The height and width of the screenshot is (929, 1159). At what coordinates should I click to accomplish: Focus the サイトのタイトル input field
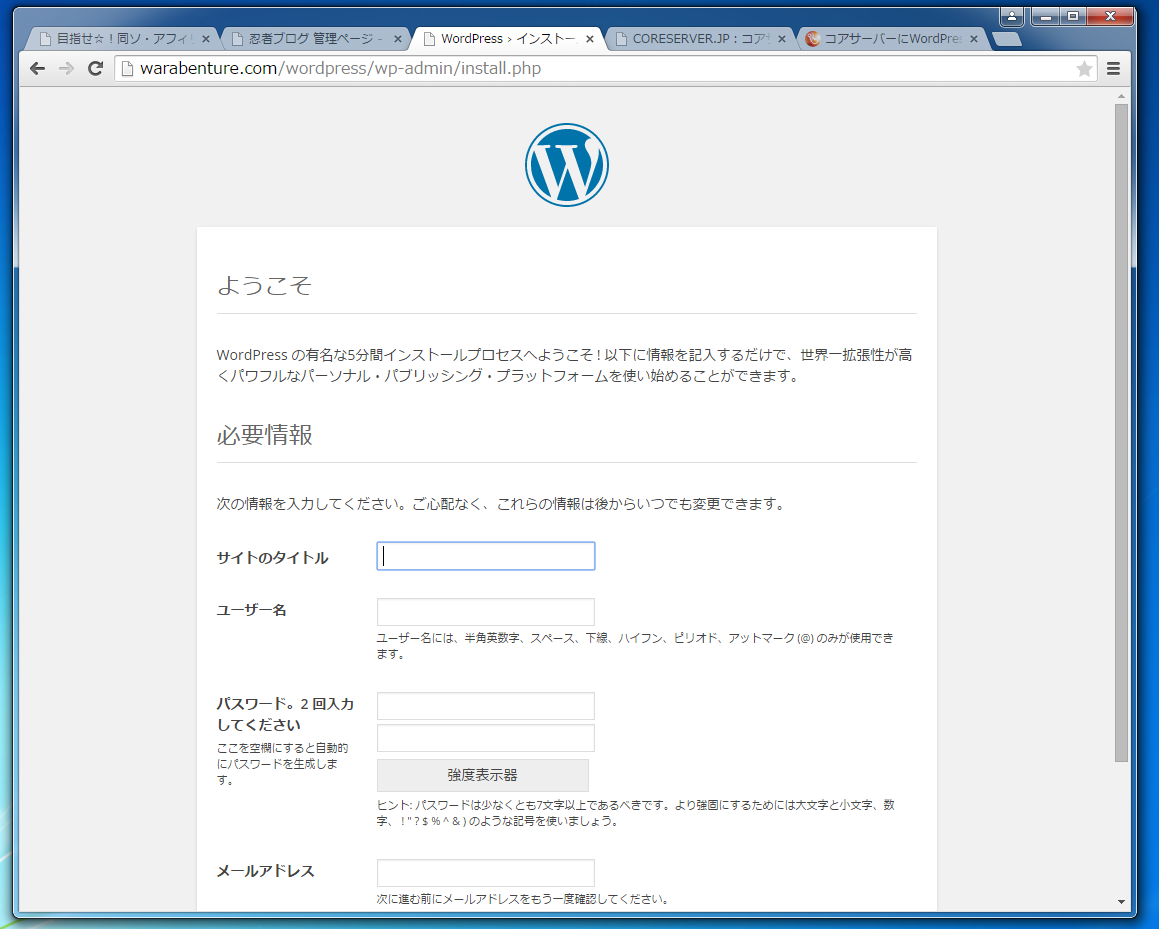(486, 557)
